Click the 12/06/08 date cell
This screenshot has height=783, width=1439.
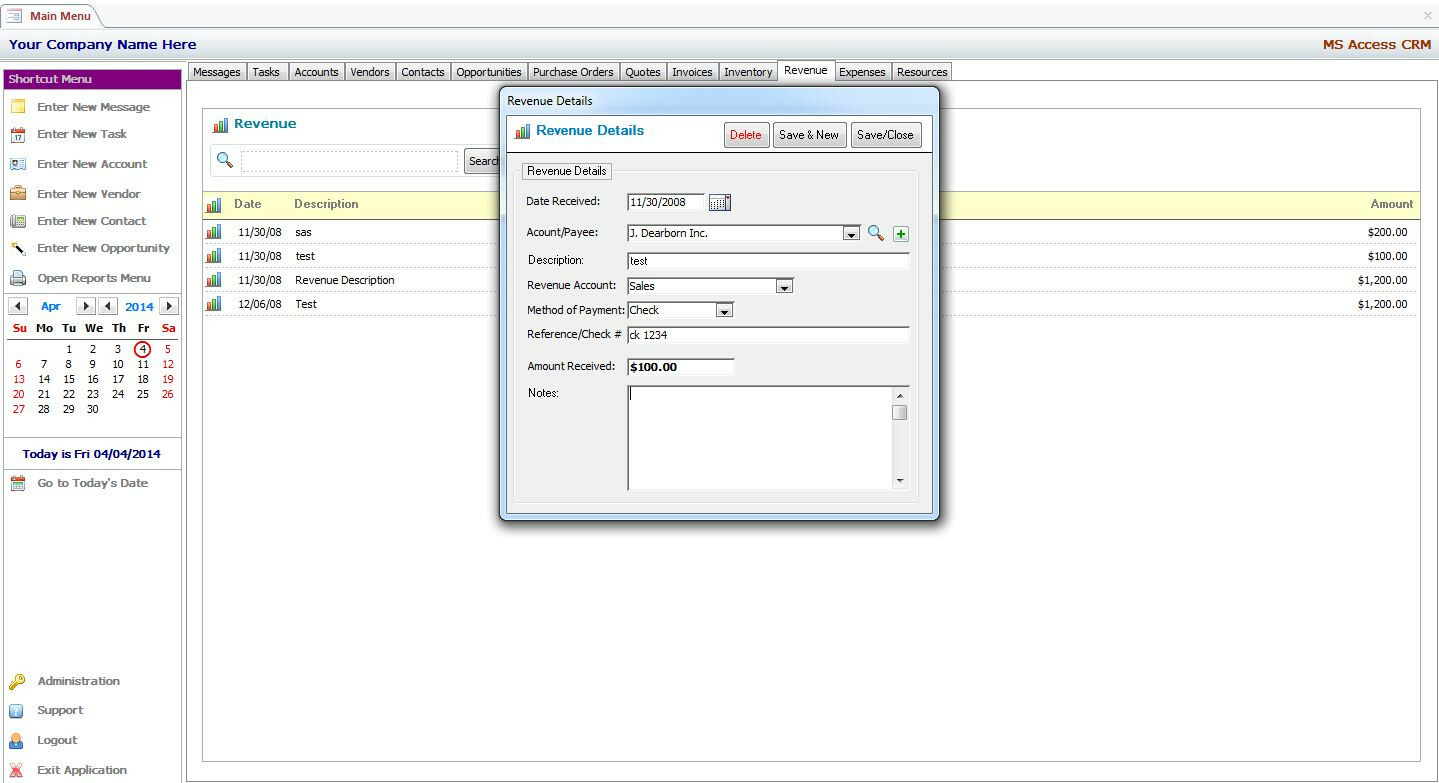pyautogui.click(x=260, y=304)
